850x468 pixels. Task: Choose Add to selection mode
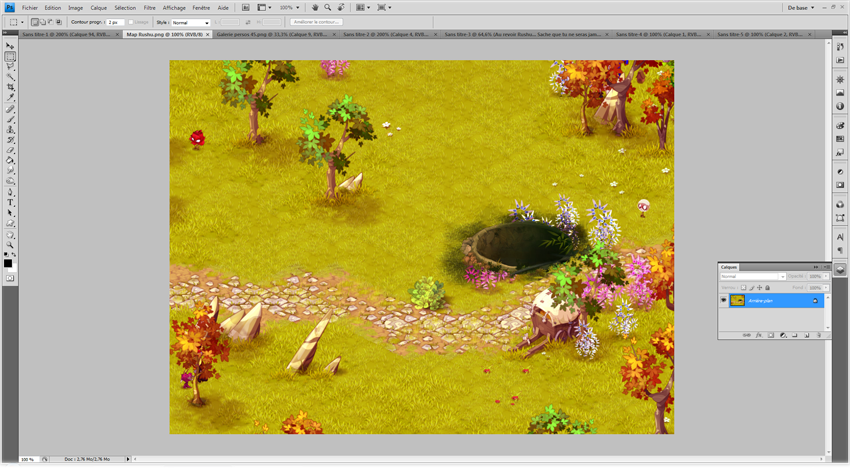click(x=43, y=22)
